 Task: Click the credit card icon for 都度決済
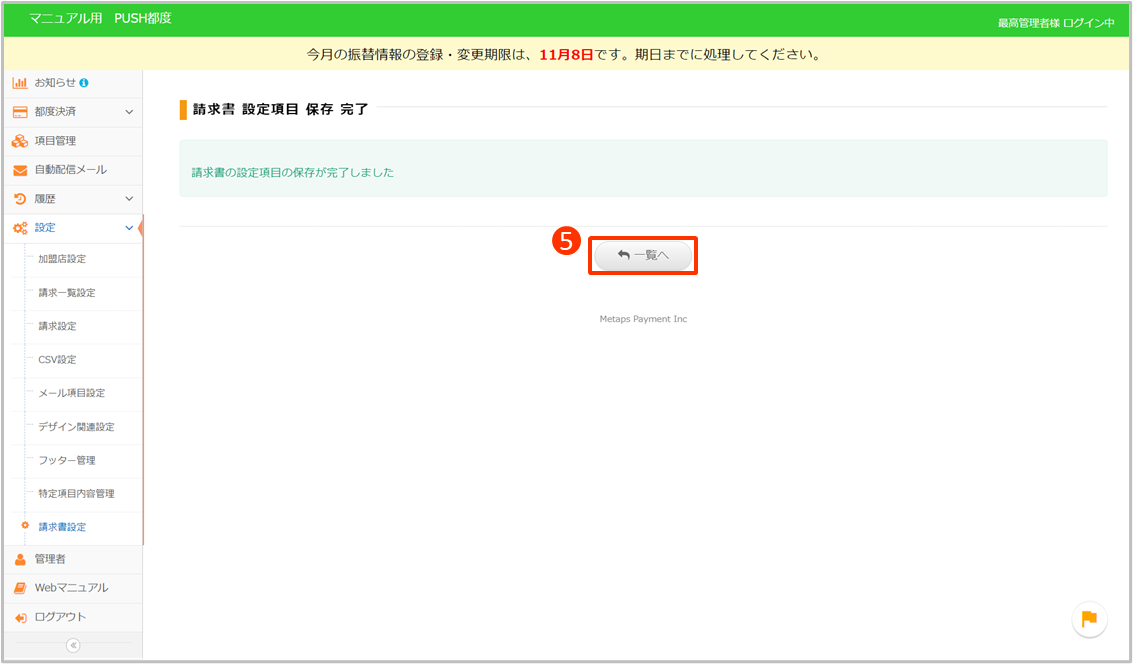click(20, 112)
